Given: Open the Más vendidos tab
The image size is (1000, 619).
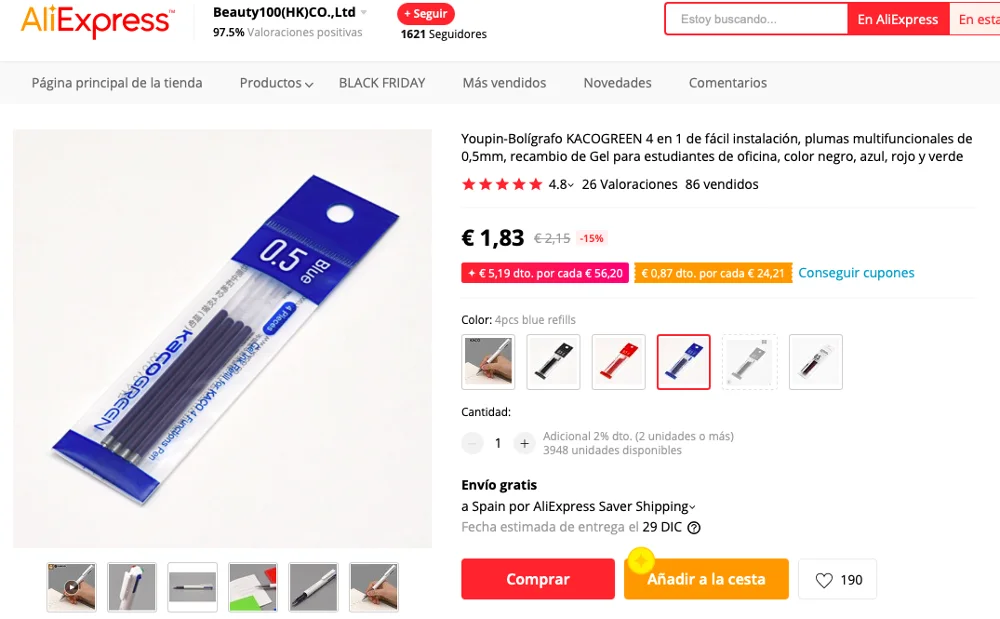Looking at the screenshot, I should click(x=504, y=83).
